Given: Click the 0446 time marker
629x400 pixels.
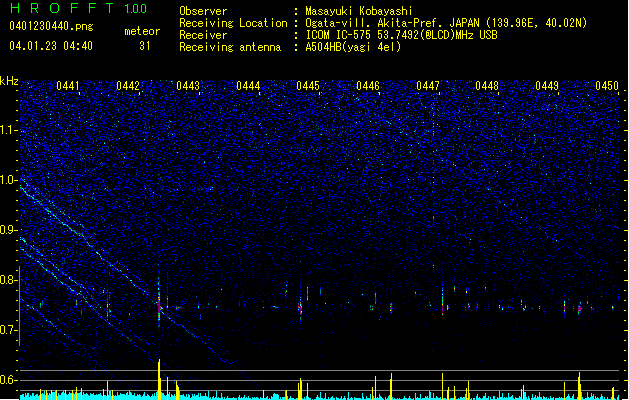Looking at the screenshot, I should tap(368, 86).
